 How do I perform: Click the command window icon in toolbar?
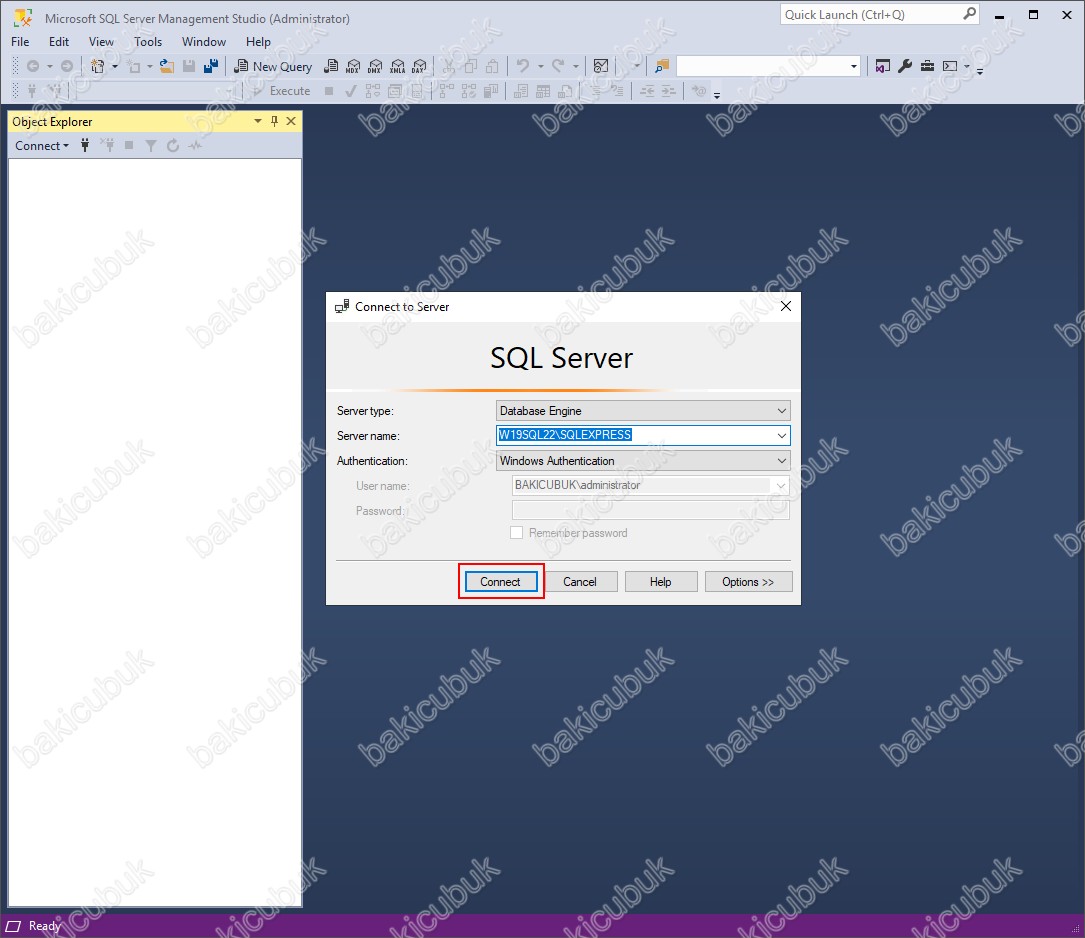point(950,66)
